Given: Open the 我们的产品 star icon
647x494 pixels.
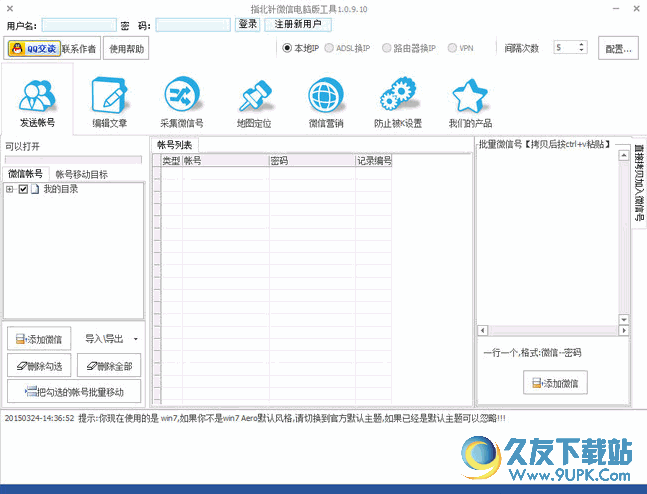Looking at the screenshot, I should click(x=470, y=96).
